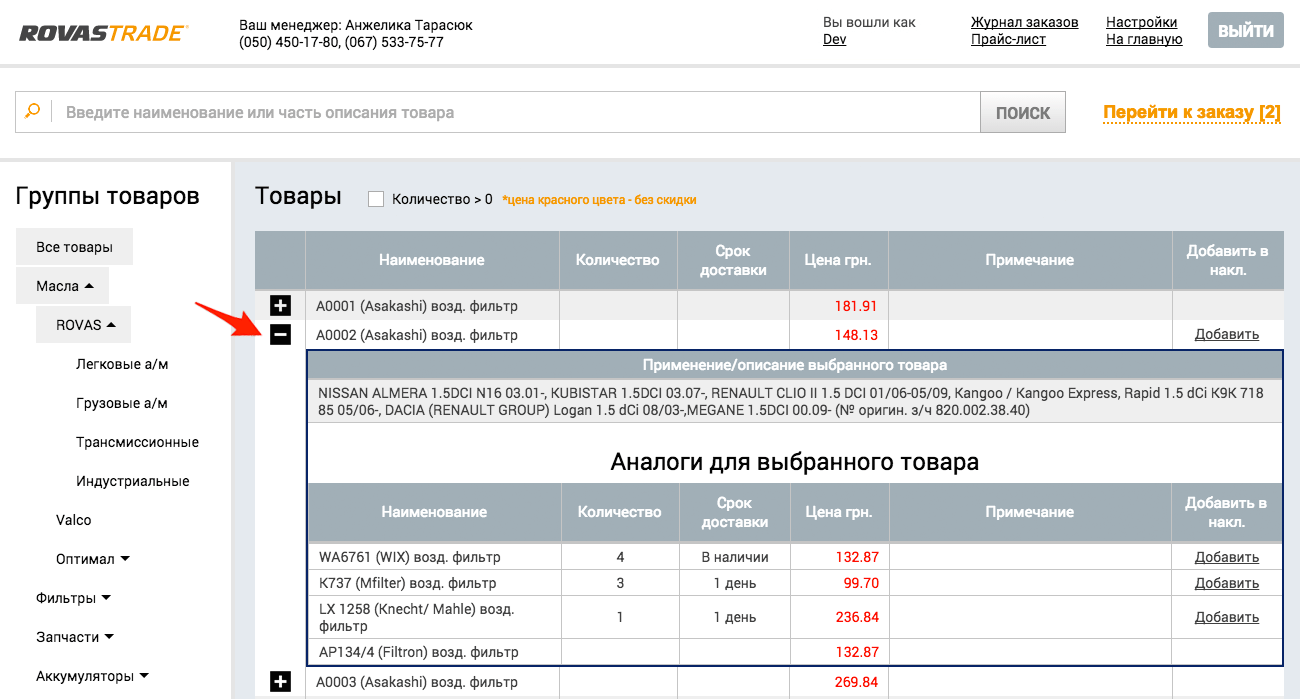This screenshot has height=699, width=1300.
Task: Click price 148.13 in A0002 row
Action: point(856,335)
